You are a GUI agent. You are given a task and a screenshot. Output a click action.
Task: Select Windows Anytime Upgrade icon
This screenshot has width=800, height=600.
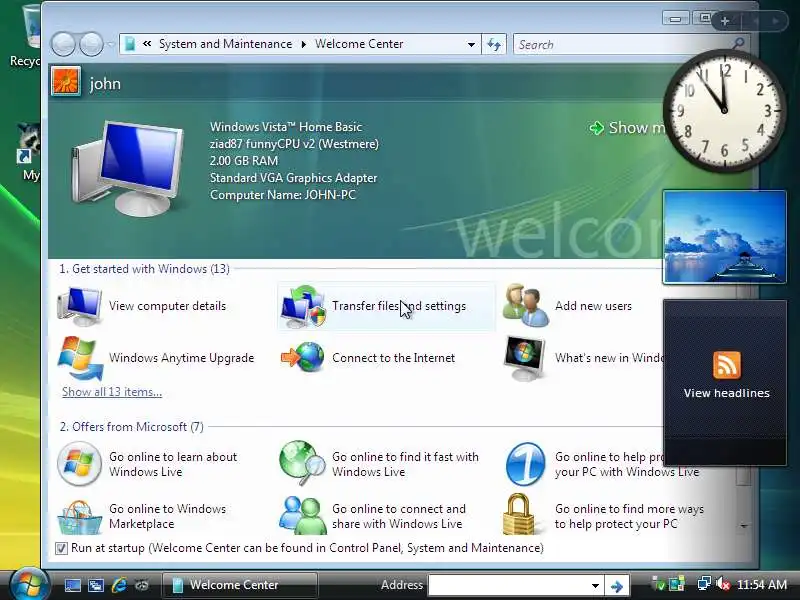[80, 358]
